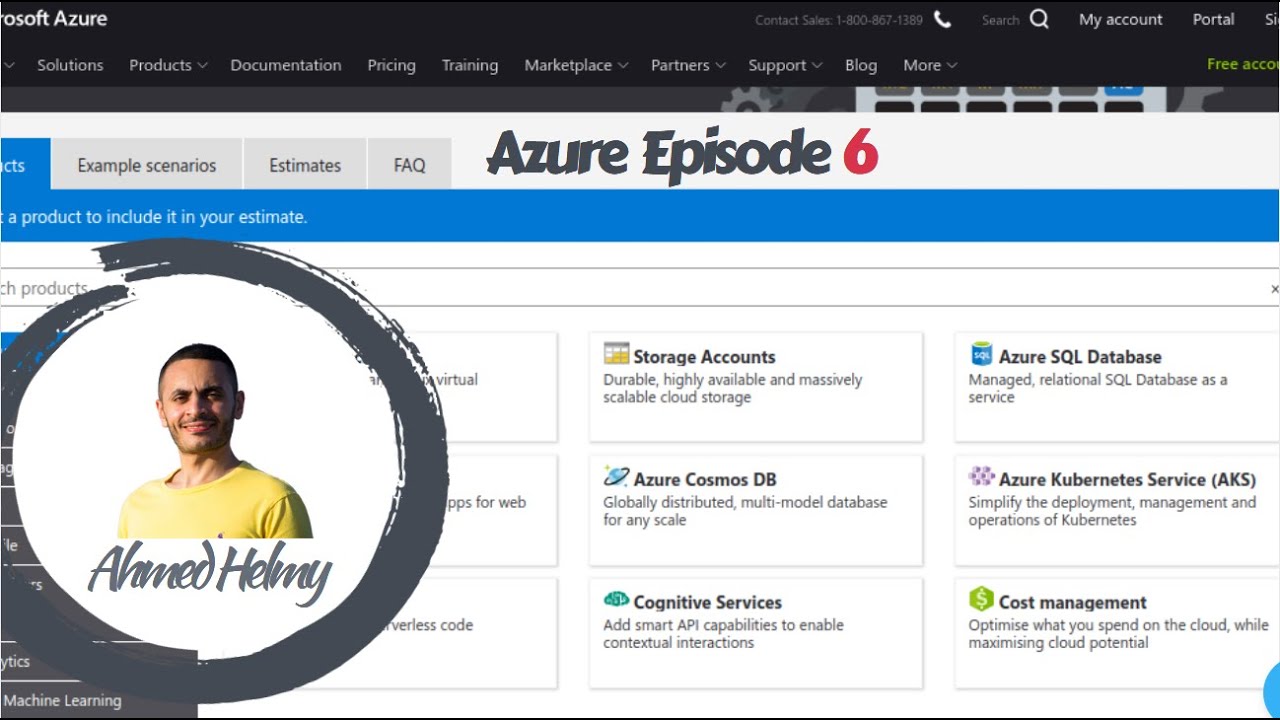Clear the product search with the X
The image size is (1280, 720).
click(x=1274, y=288)
